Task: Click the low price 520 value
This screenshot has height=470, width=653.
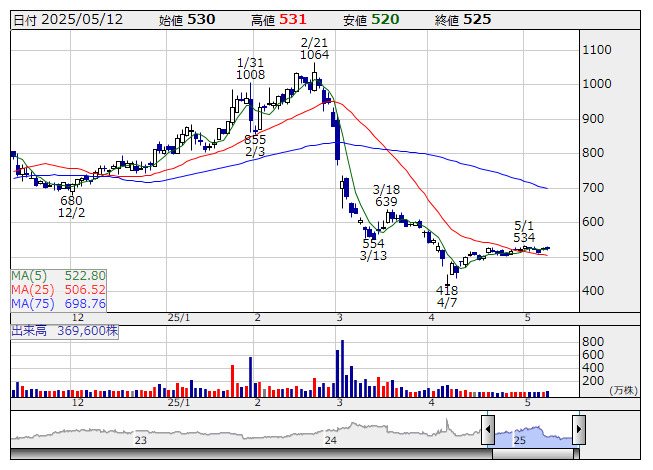Action: (x=385, y=20)
